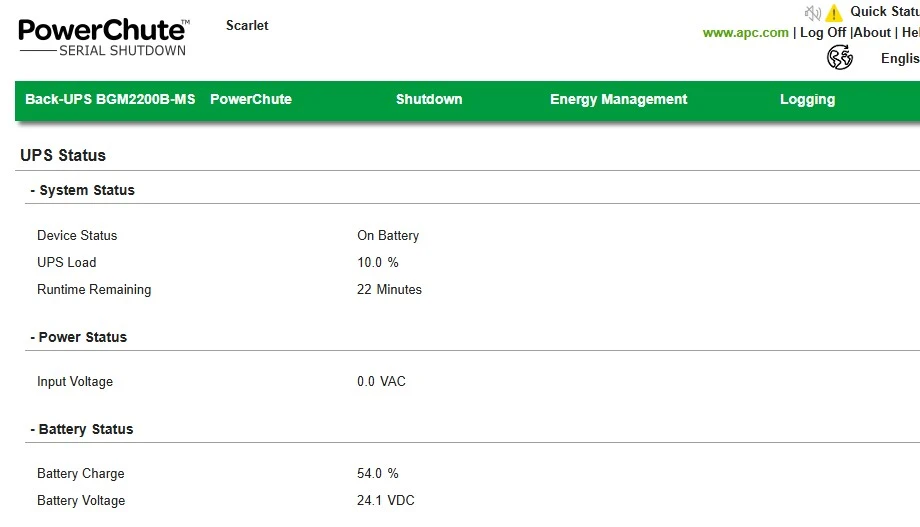Click the 10.0 % load value
The image size is (920, 527).
pos(378,262)
